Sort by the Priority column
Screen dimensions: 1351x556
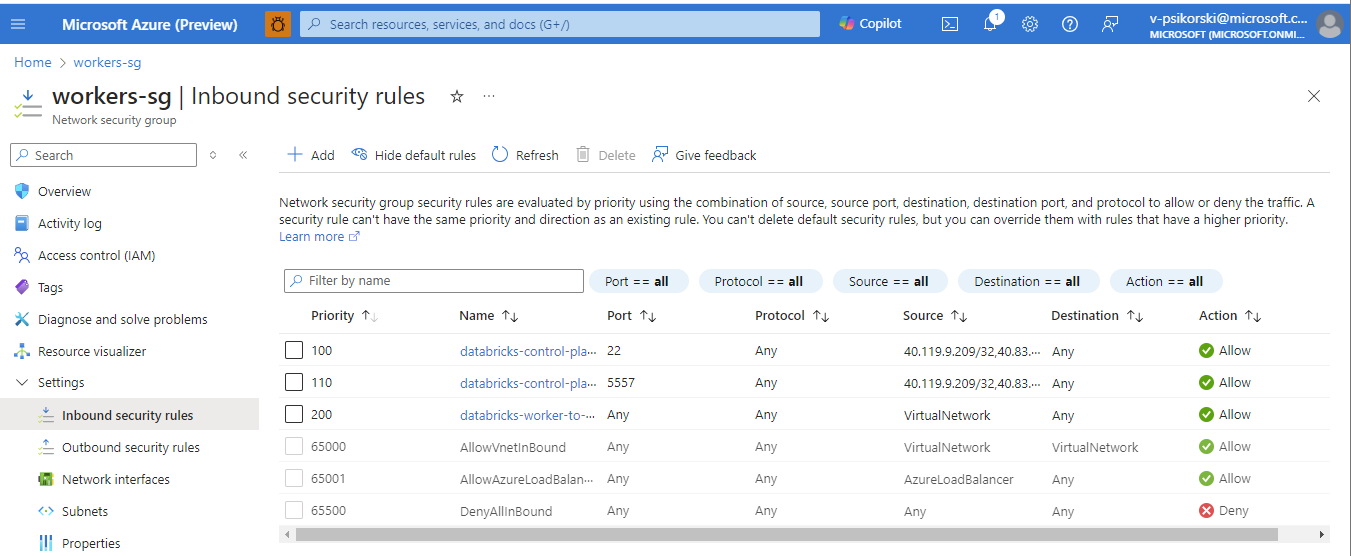click(344, 315)
